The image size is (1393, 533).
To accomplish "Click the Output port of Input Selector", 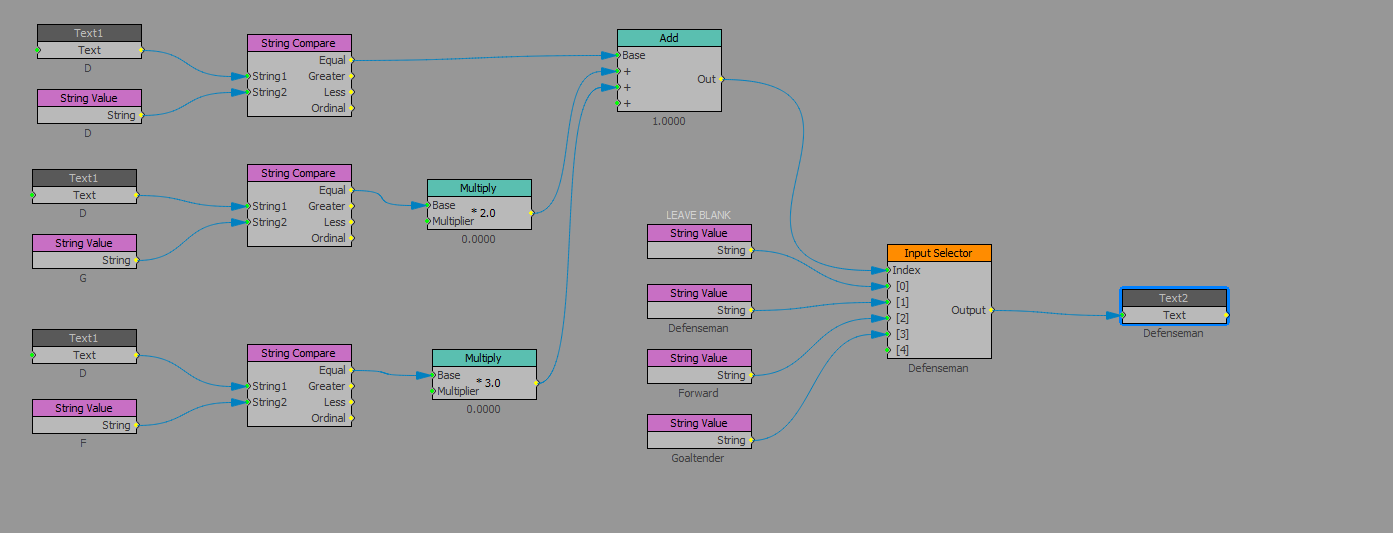I will coord(990,310).
